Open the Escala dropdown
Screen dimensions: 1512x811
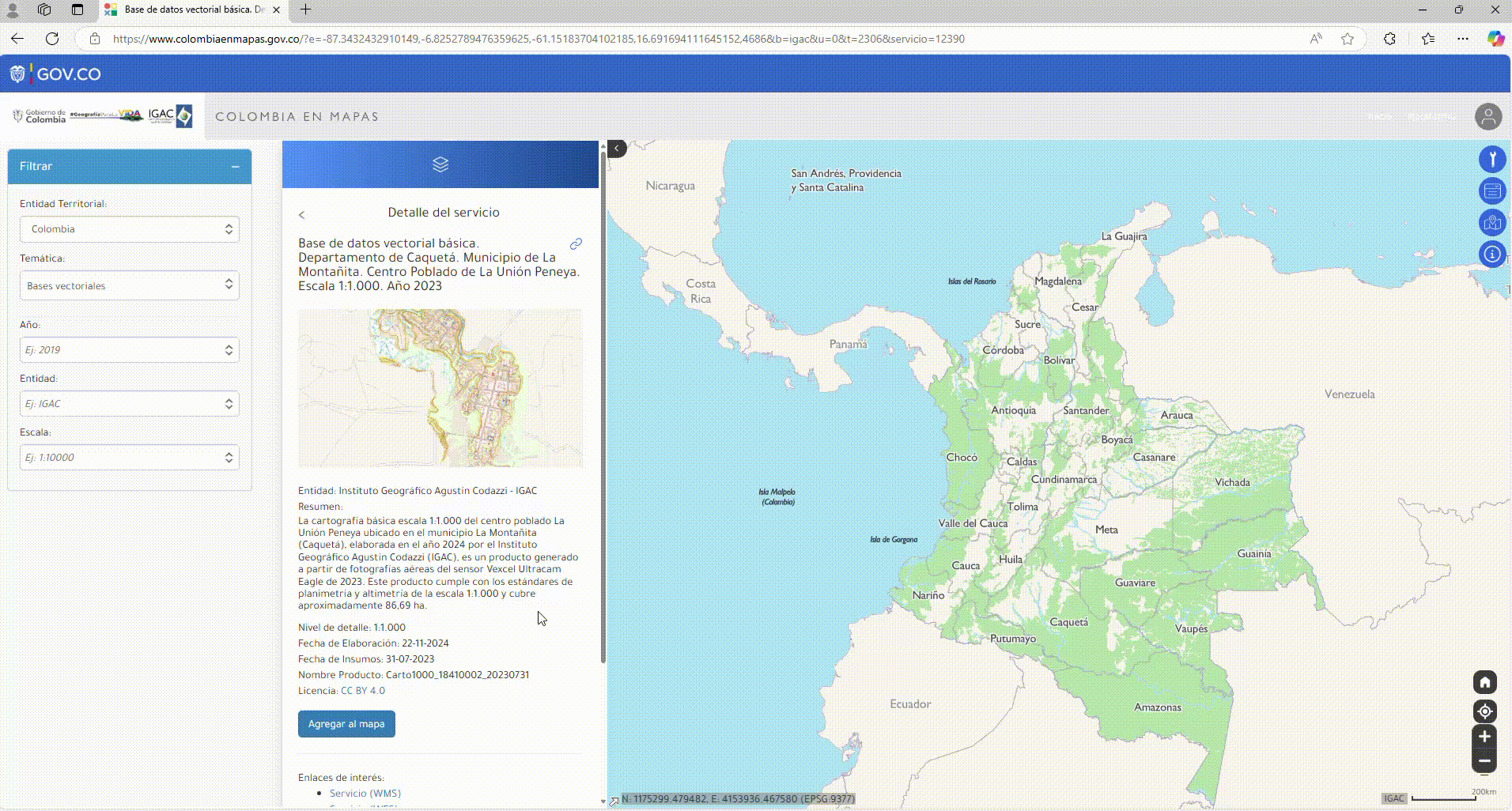130,458
